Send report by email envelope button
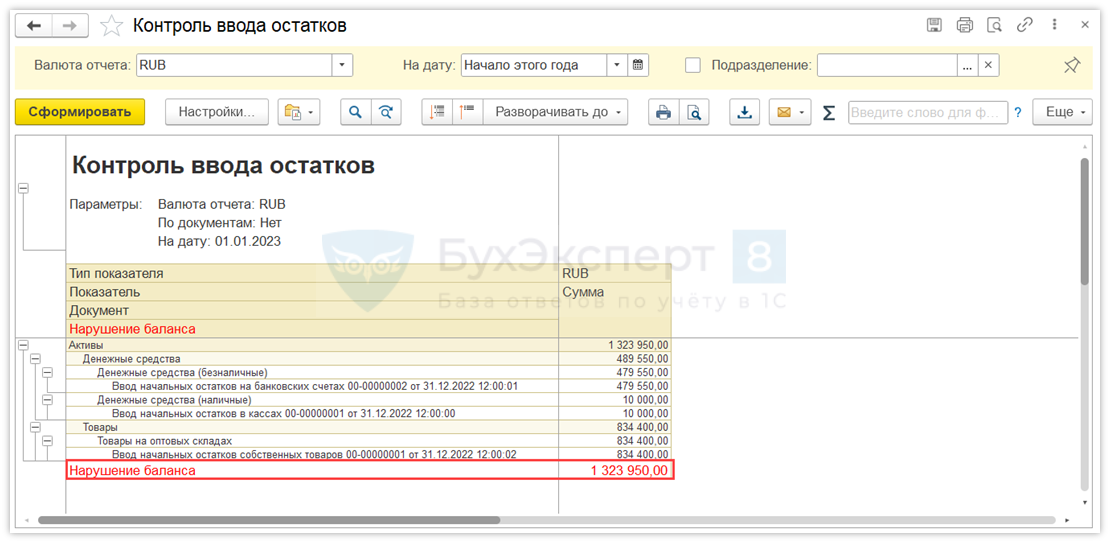Image resolution: width=1110 pixels, height=543 pixels. (x=784, y=112)
